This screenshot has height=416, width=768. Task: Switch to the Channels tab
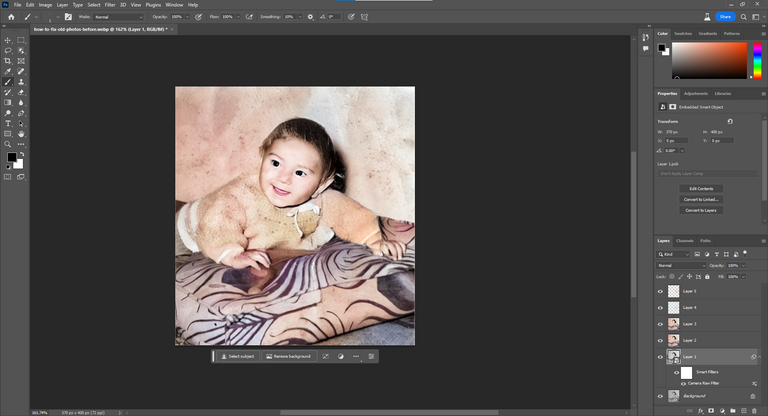[x=685, y=241]
